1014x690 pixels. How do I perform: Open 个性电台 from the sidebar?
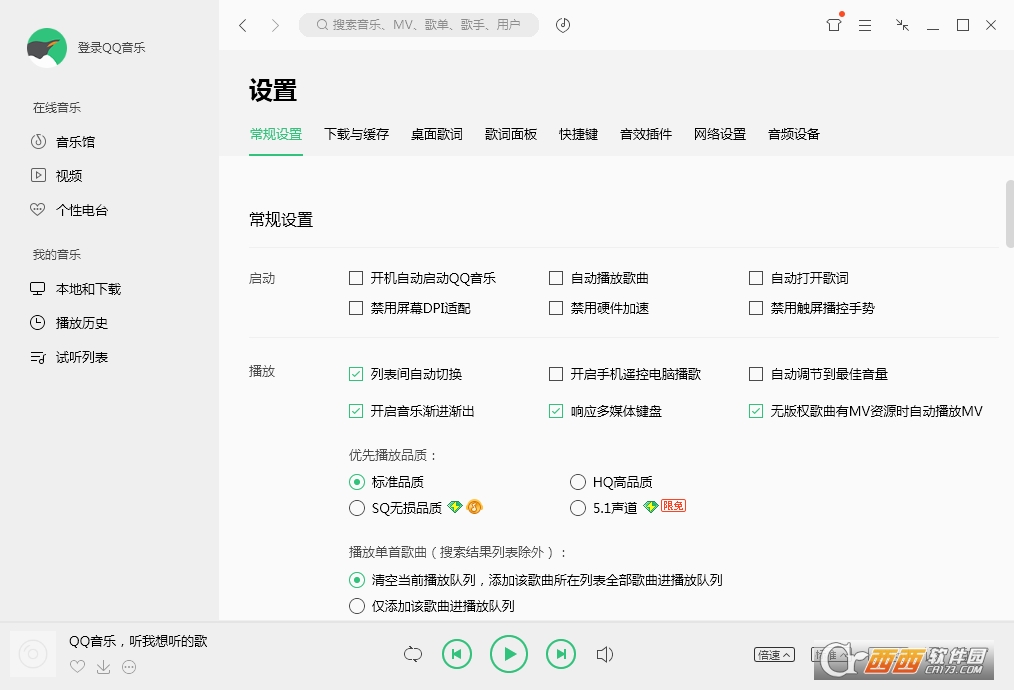point(75,209)
